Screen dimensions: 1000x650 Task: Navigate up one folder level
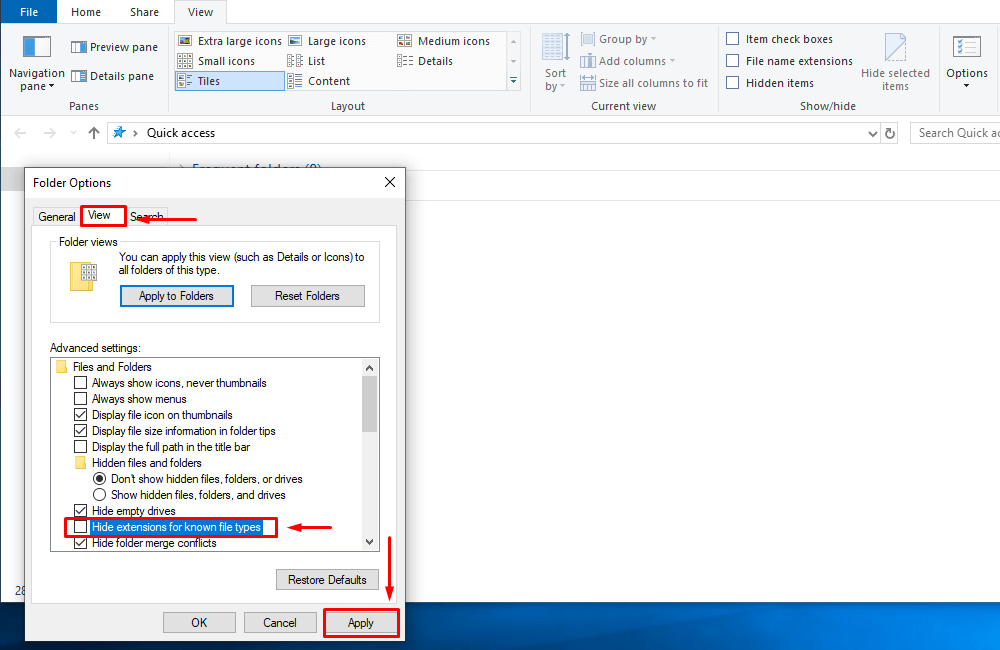point(93,132)
